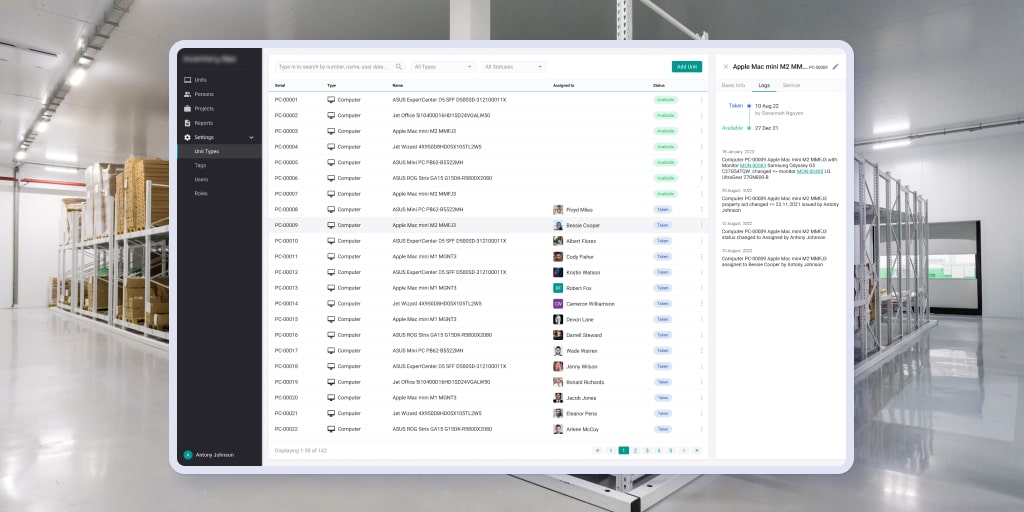
Task: Open the three-dot menu for row PC-00001
Action: click(x=701, y=100)
